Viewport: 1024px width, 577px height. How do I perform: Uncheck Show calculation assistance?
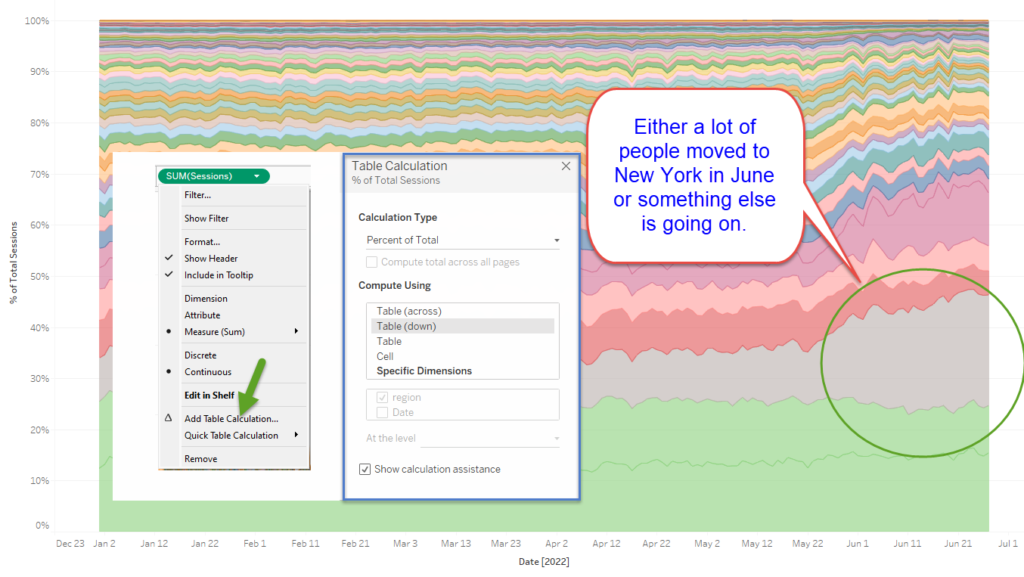pos(365,468)
